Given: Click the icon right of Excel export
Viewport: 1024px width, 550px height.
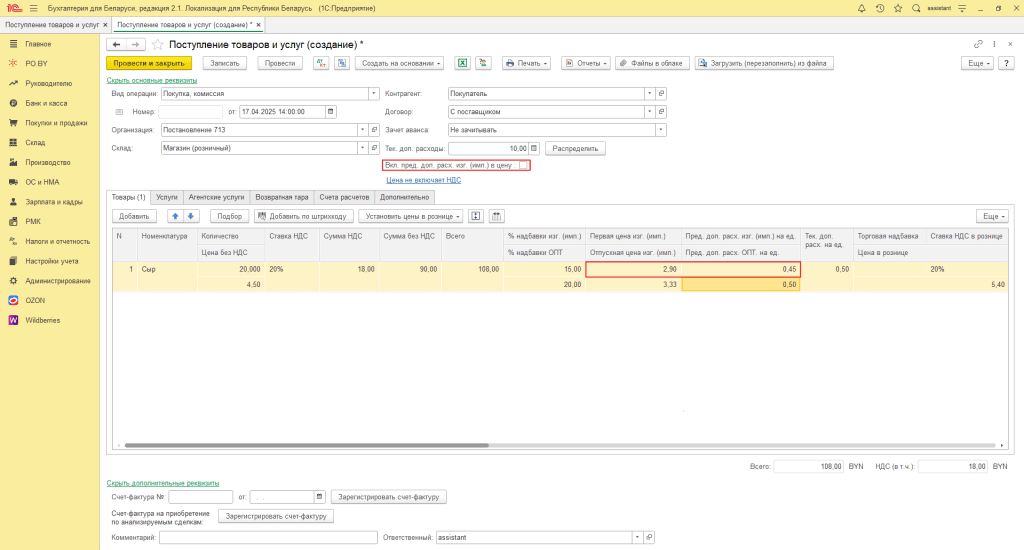Looking at the screenshot, I should click(x=483, y=63).
